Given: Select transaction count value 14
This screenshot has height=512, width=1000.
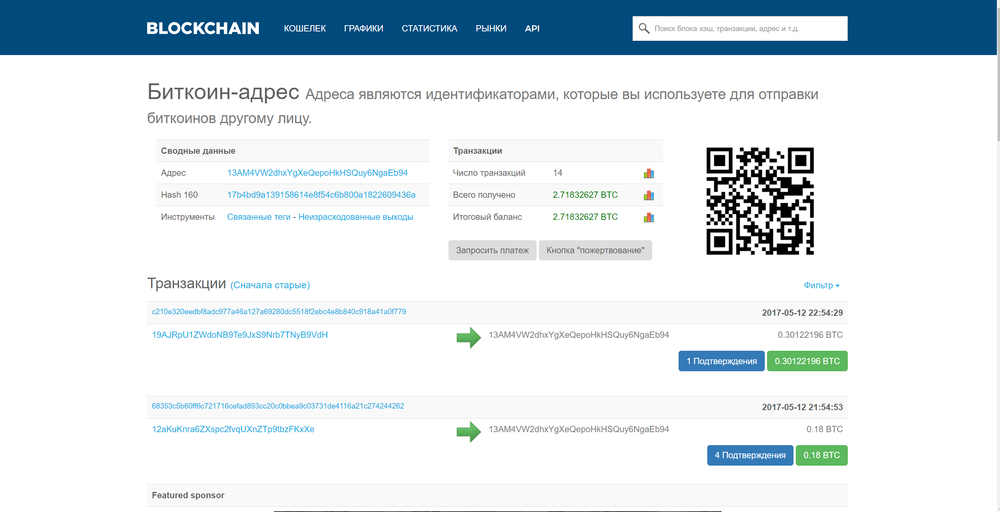Looking at the screenshot, I should pyautogui.click(x=558, y=173).
